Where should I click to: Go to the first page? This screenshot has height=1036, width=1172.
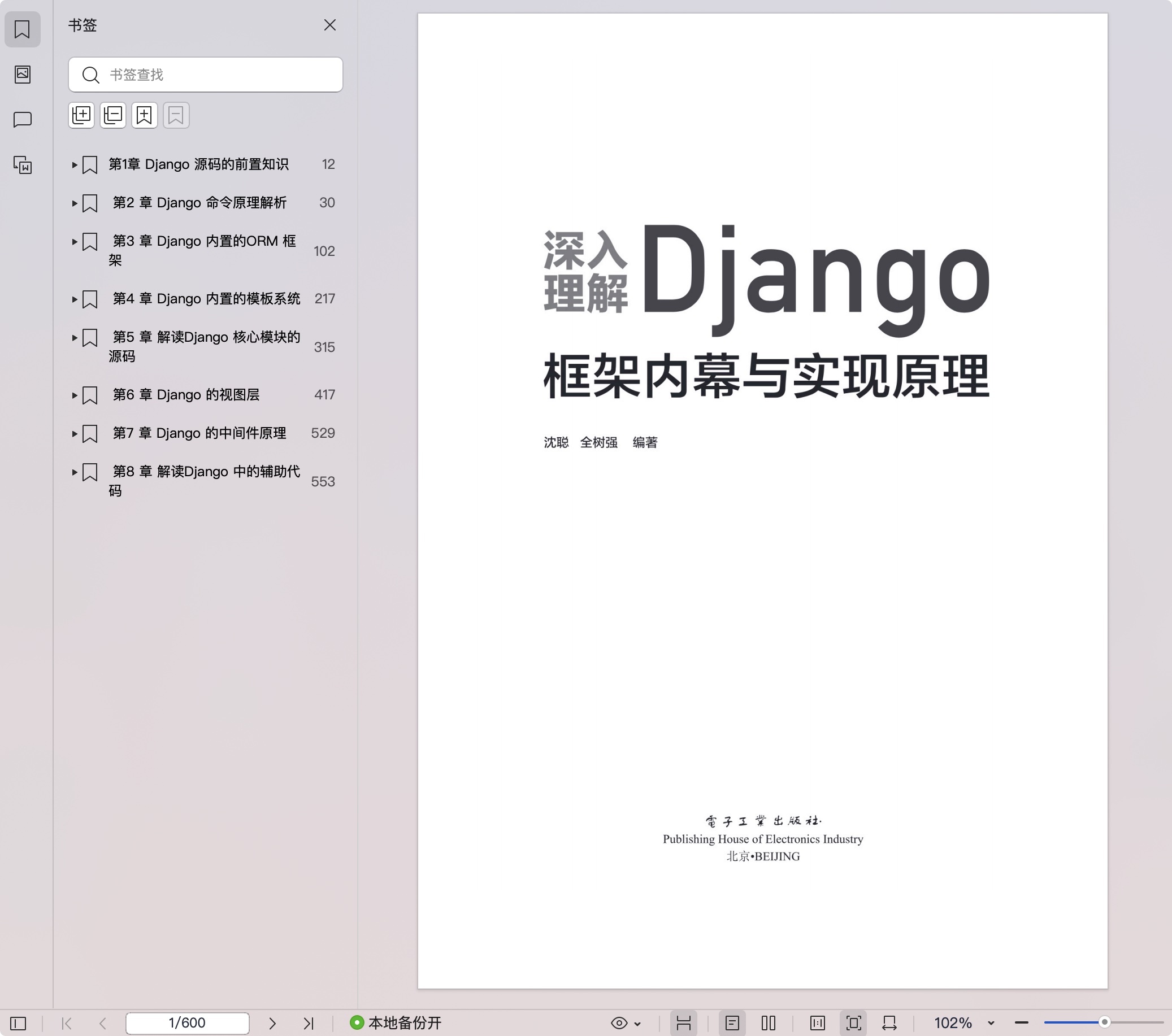click(x=67, y=1023)
